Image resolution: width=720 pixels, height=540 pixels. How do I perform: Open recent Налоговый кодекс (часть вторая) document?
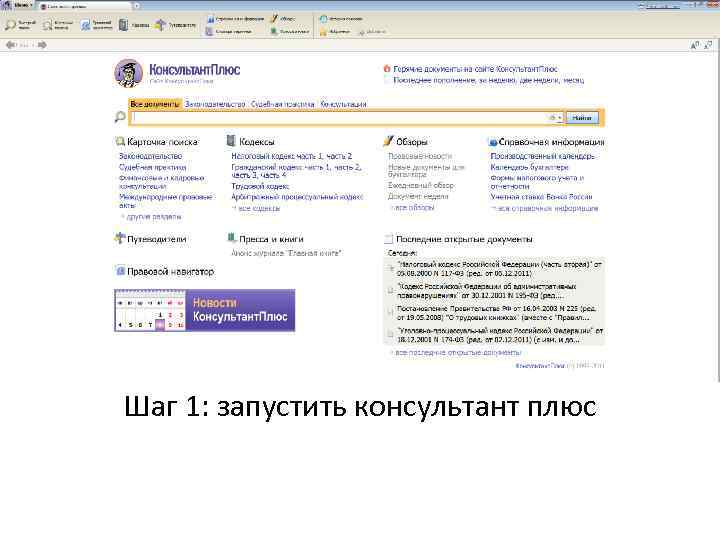499,269
